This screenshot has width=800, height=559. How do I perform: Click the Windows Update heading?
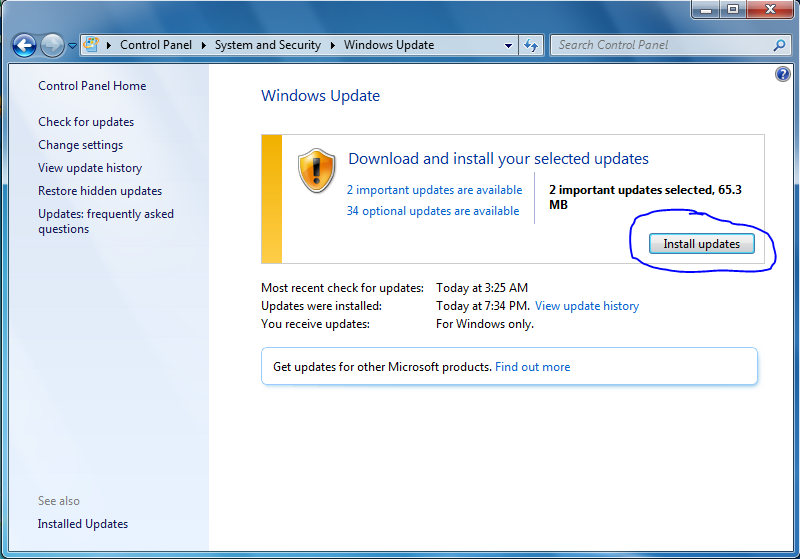(x=320, y=96)
